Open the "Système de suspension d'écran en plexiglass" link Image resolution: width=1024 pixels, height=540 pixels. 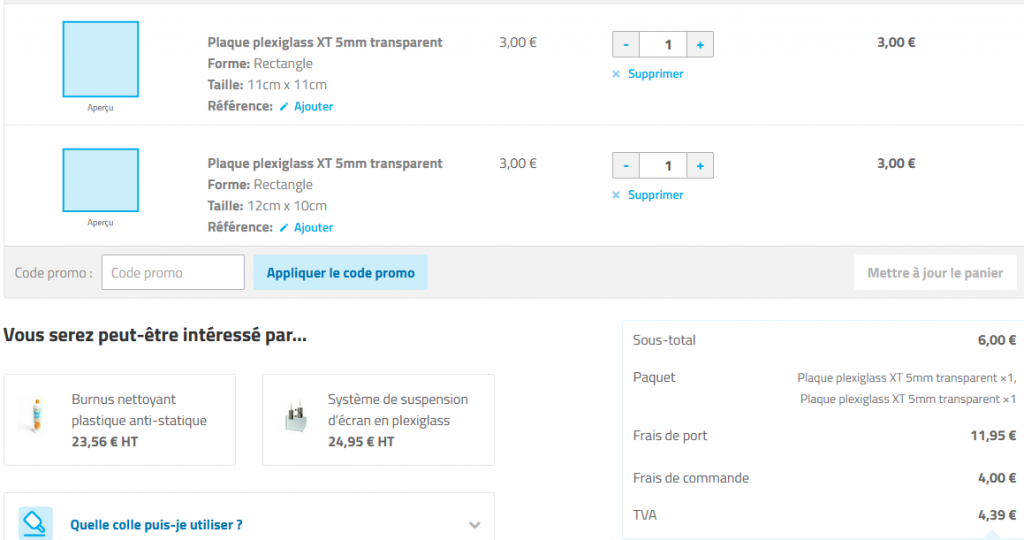[x=397, y=410]
